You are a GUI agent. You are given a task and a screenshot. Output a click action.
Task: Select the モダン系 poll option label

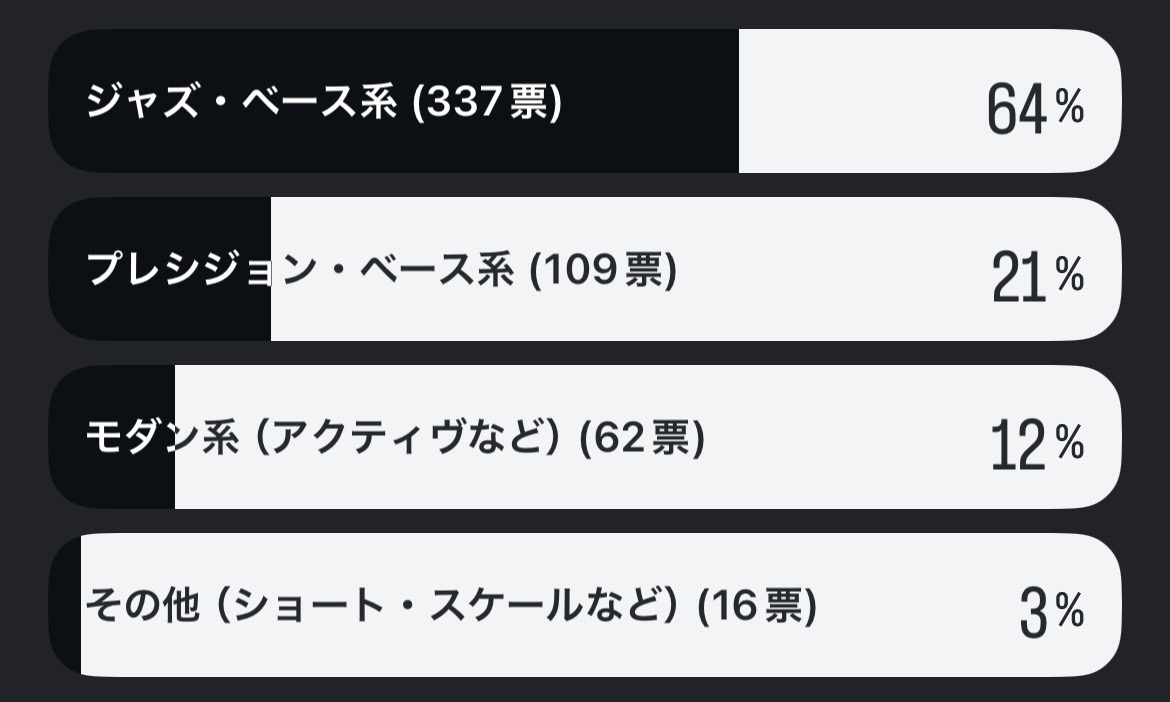click(160, 438)
